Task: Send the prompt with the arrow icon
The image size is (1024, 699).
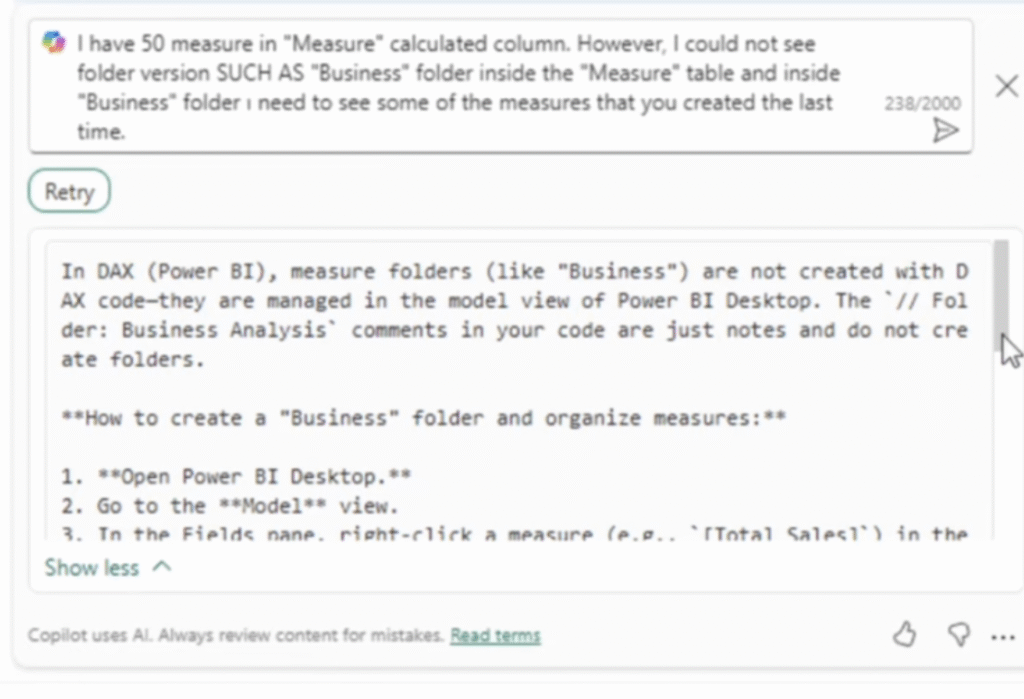Action: coord(945,130)
